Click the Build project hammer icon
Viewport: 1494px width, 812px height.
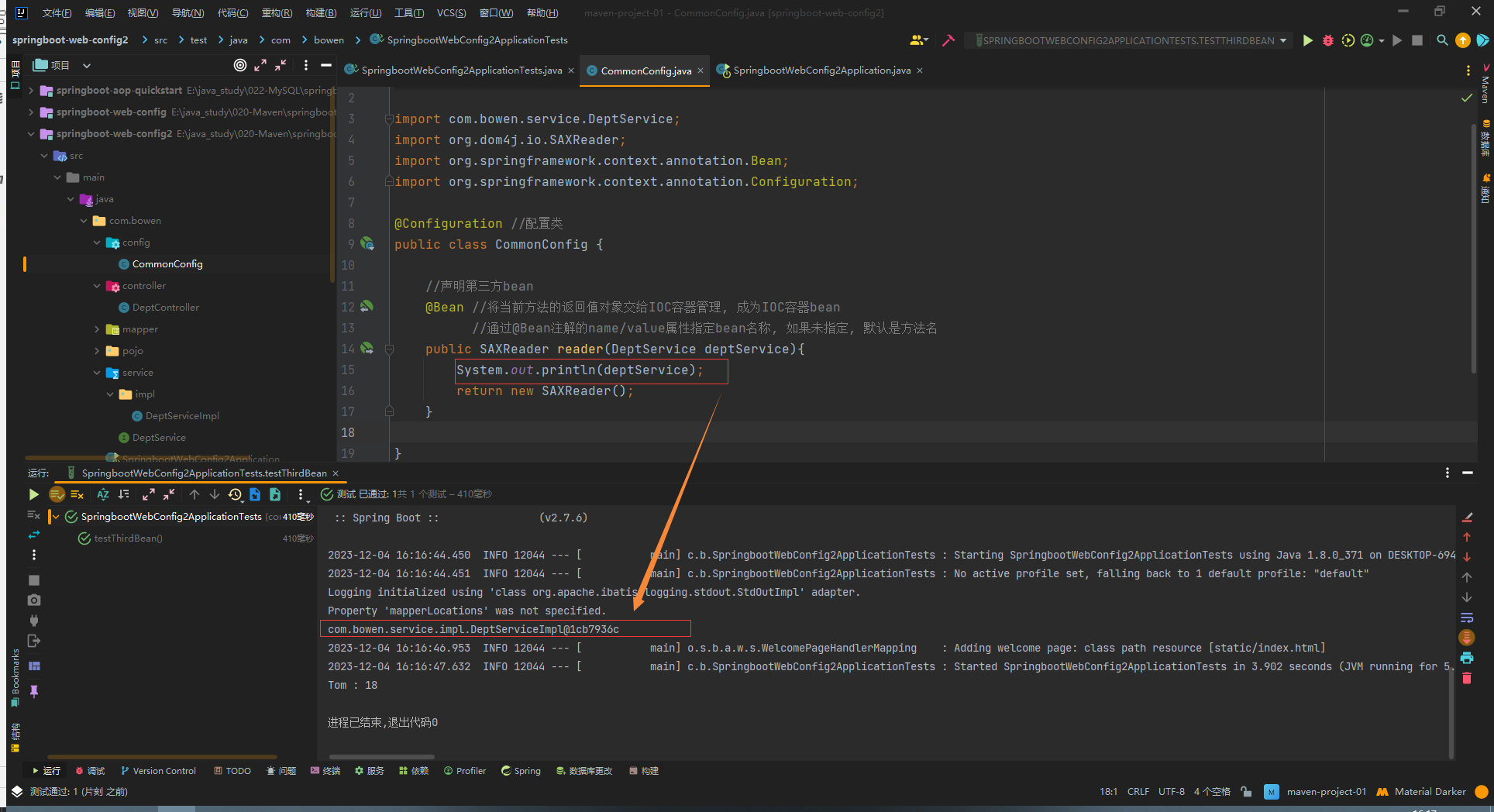[948, 40]
